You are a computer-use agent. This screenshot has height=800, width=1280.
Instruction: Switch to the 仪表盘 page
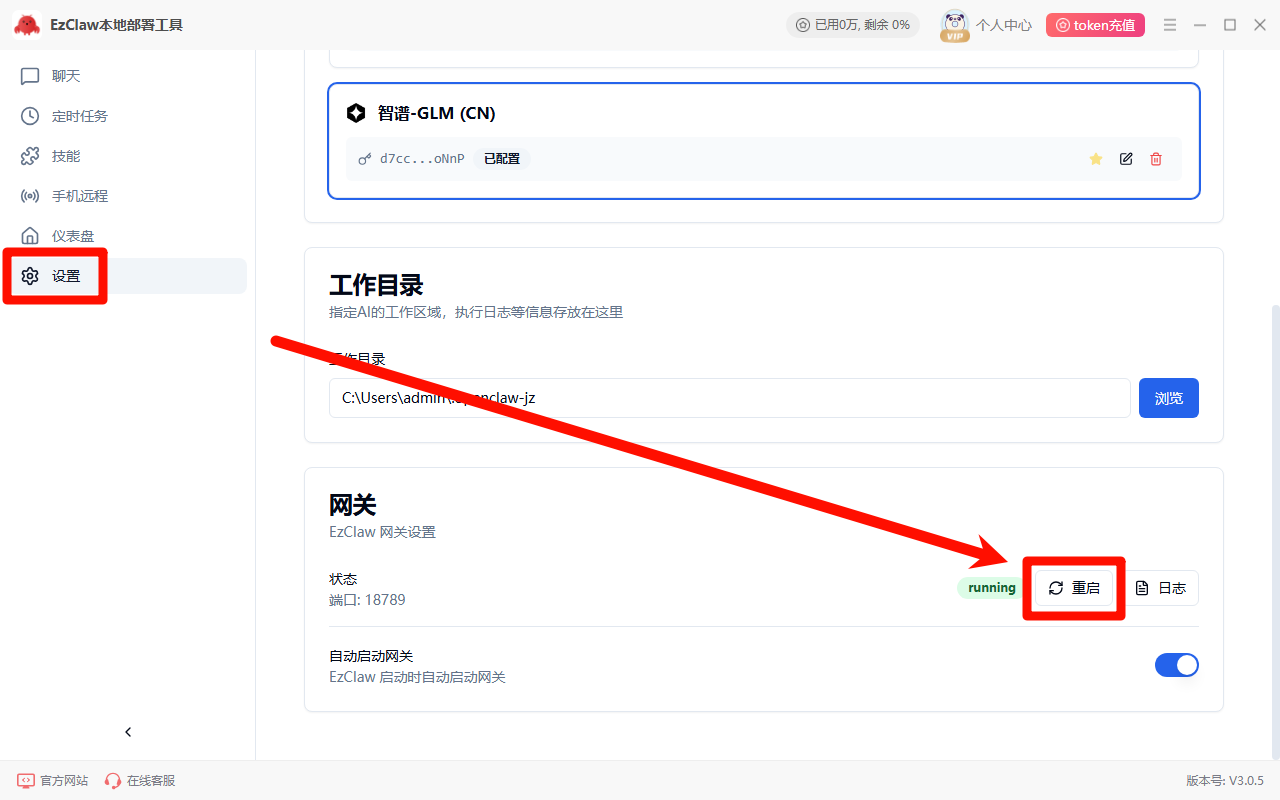[73, 236]
